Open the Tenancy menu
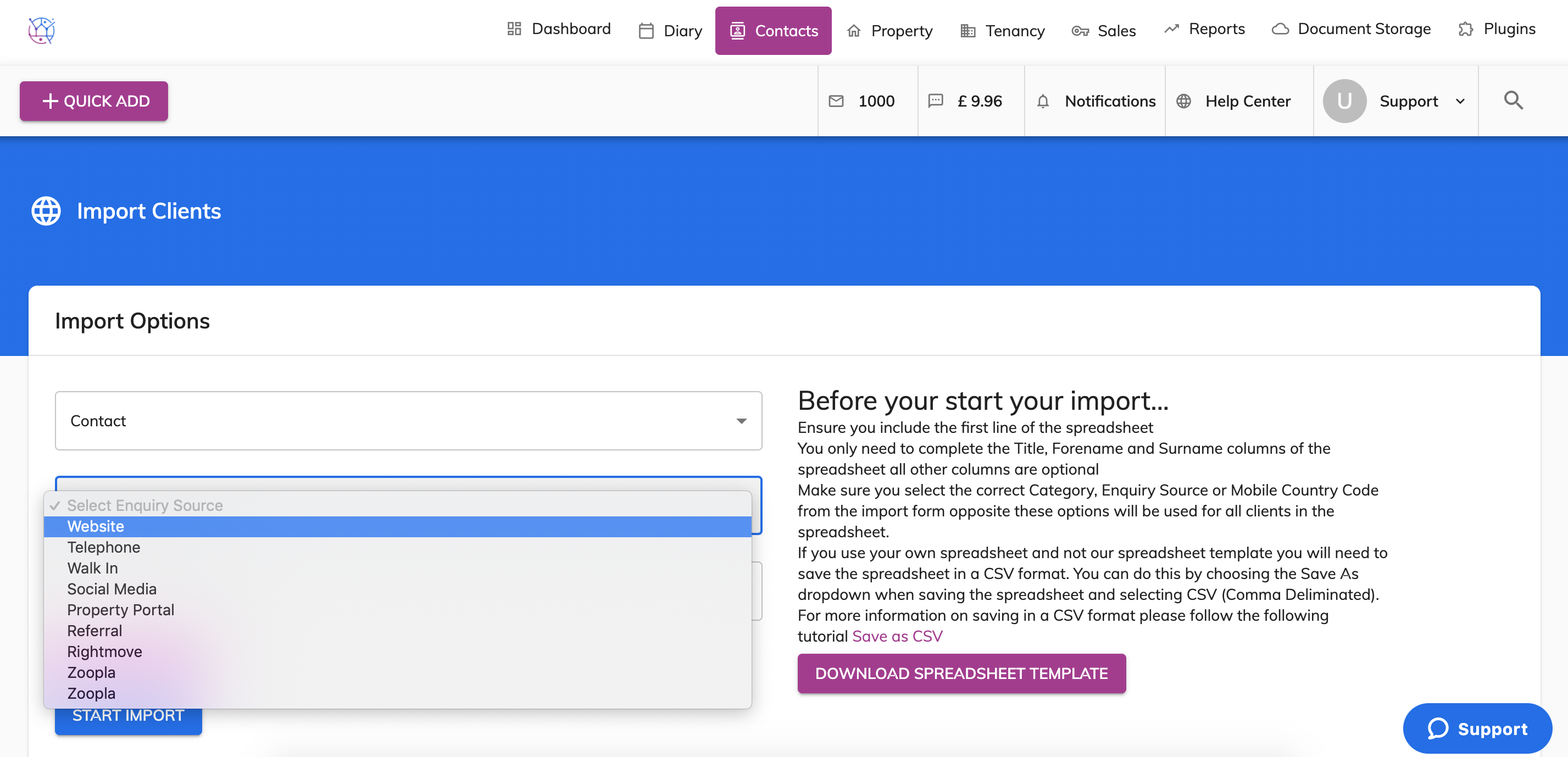Screen dimensions: 1568x757 (1002, 31)
